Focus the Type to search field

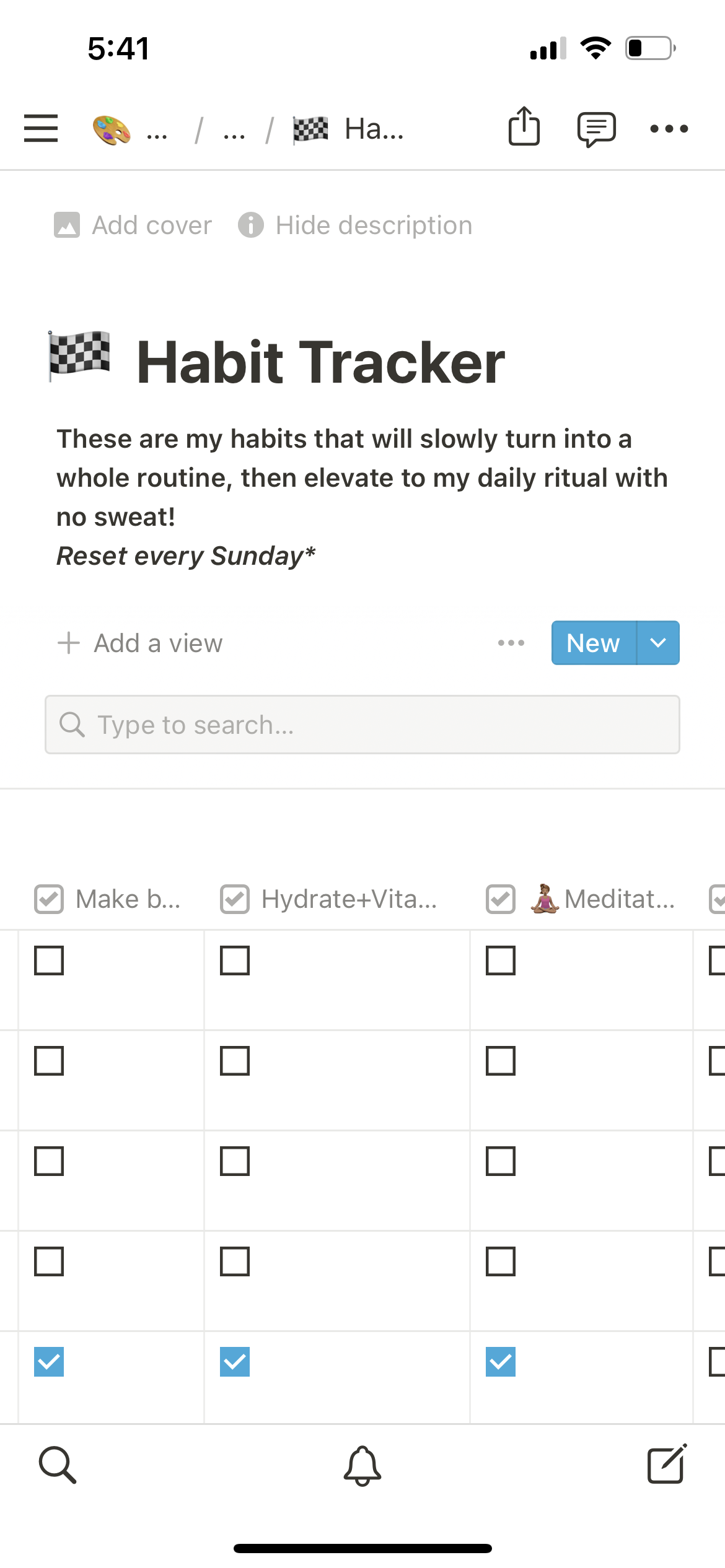point(362,725)
